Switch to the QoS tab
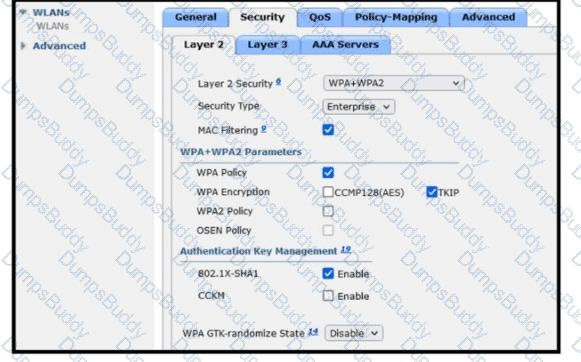The height and width of the screenshot is (362, 581). tap(320, 17)
